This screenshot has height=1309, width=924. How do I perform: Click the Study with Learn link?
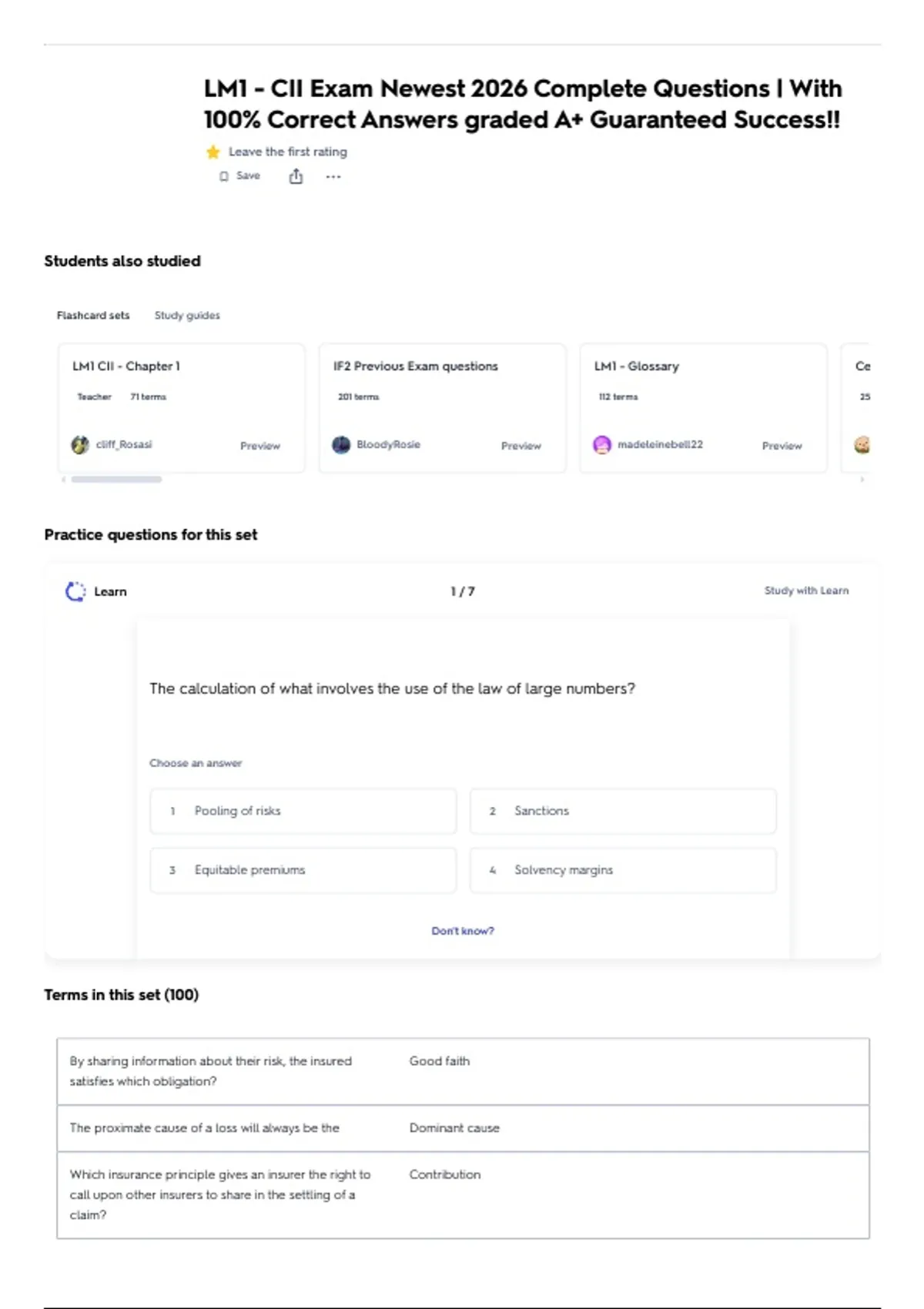click(806, 591)
